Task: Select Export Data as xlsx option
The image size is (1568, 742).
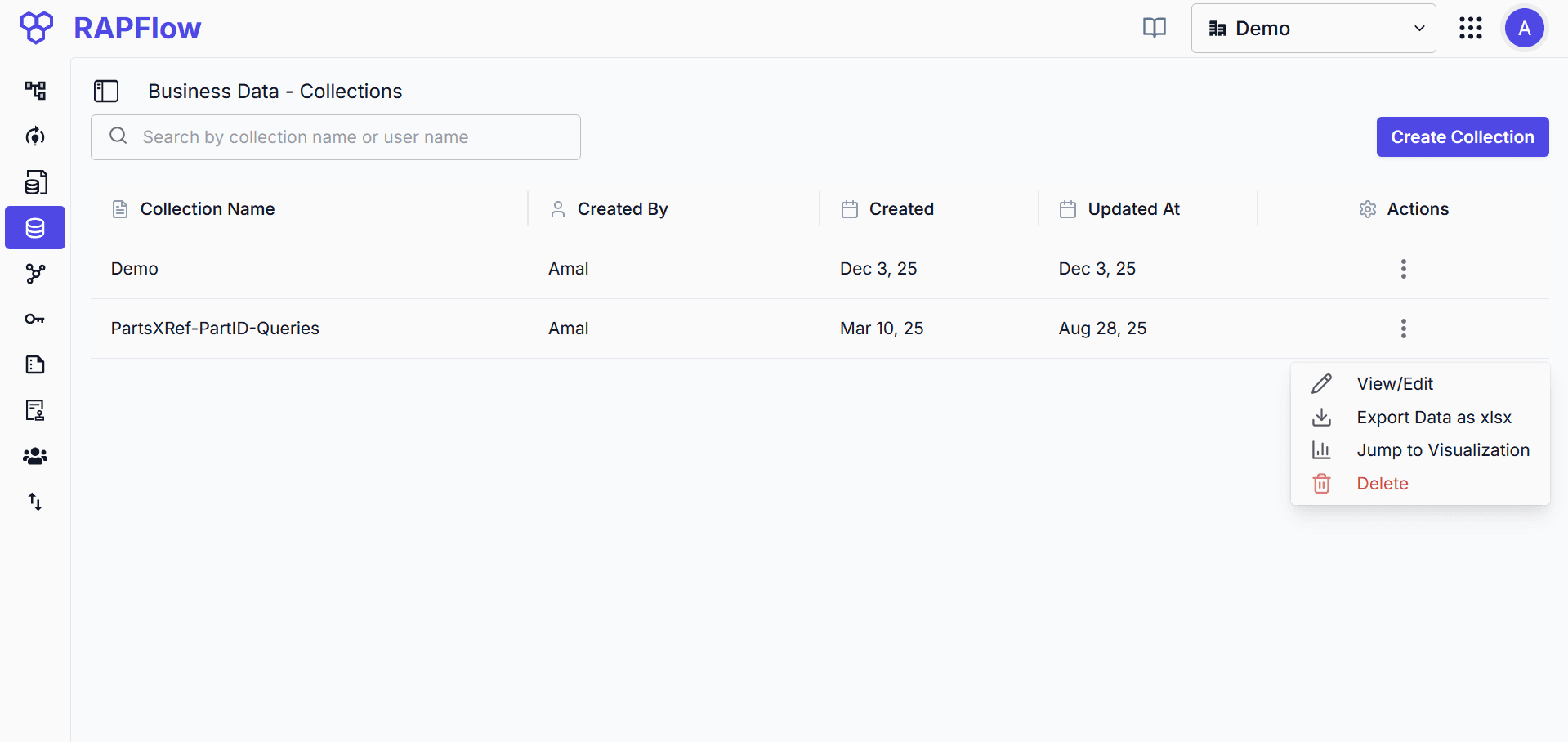Action: point(1433,418)
